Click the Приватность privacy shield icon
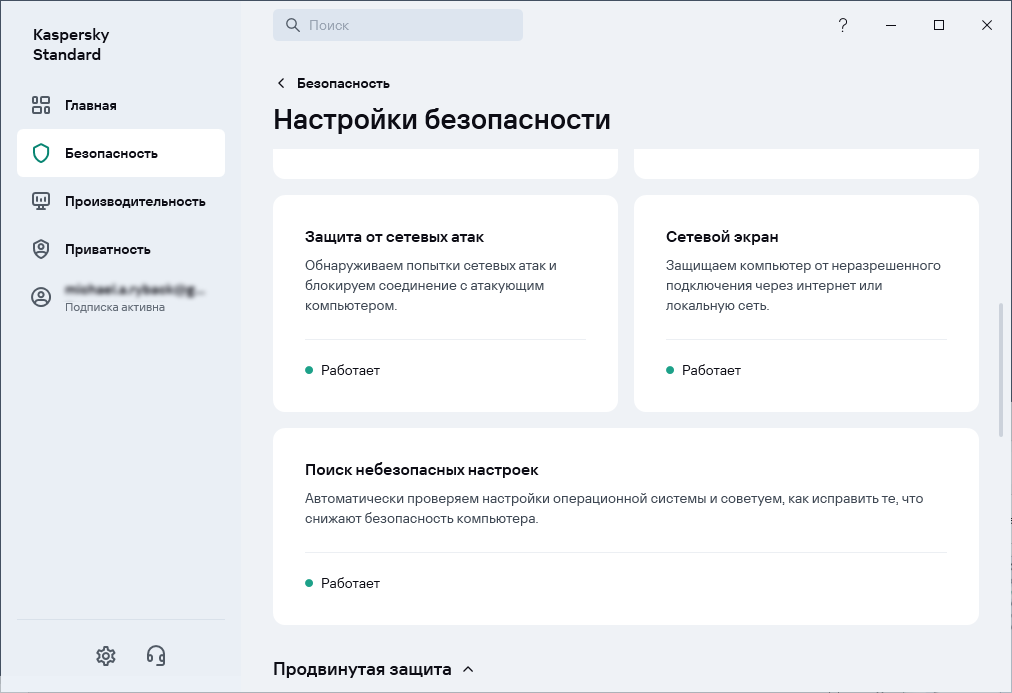The height and width of the screenshot is (693, 1012). coord(41,249)
